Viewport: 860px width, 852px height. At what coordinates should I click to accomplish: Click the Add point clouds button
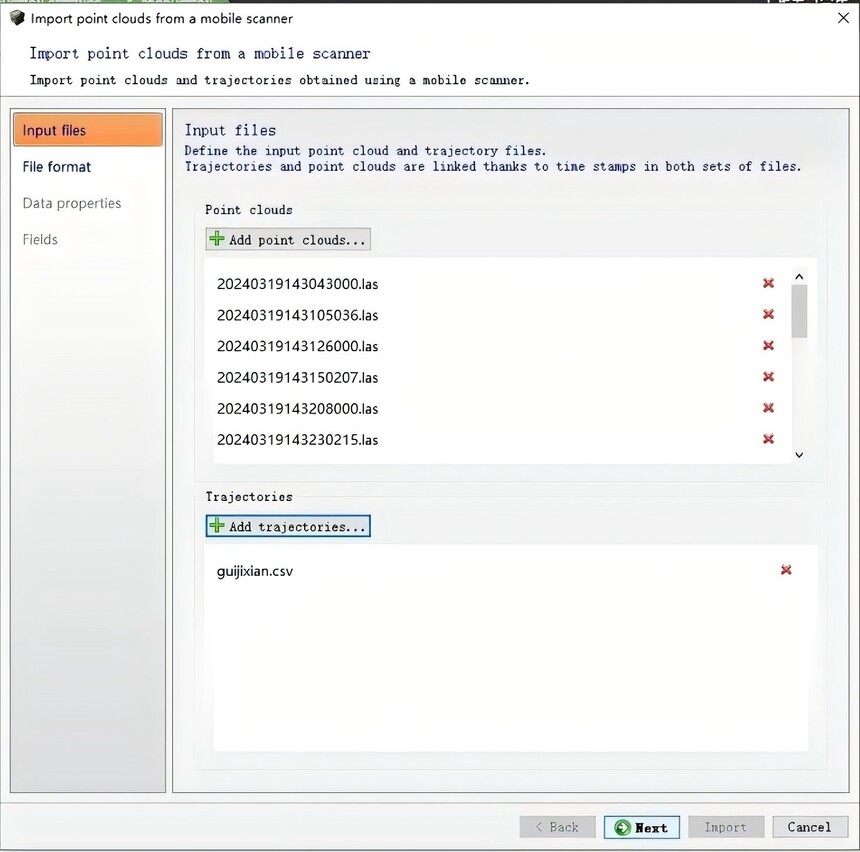point(288,239)
